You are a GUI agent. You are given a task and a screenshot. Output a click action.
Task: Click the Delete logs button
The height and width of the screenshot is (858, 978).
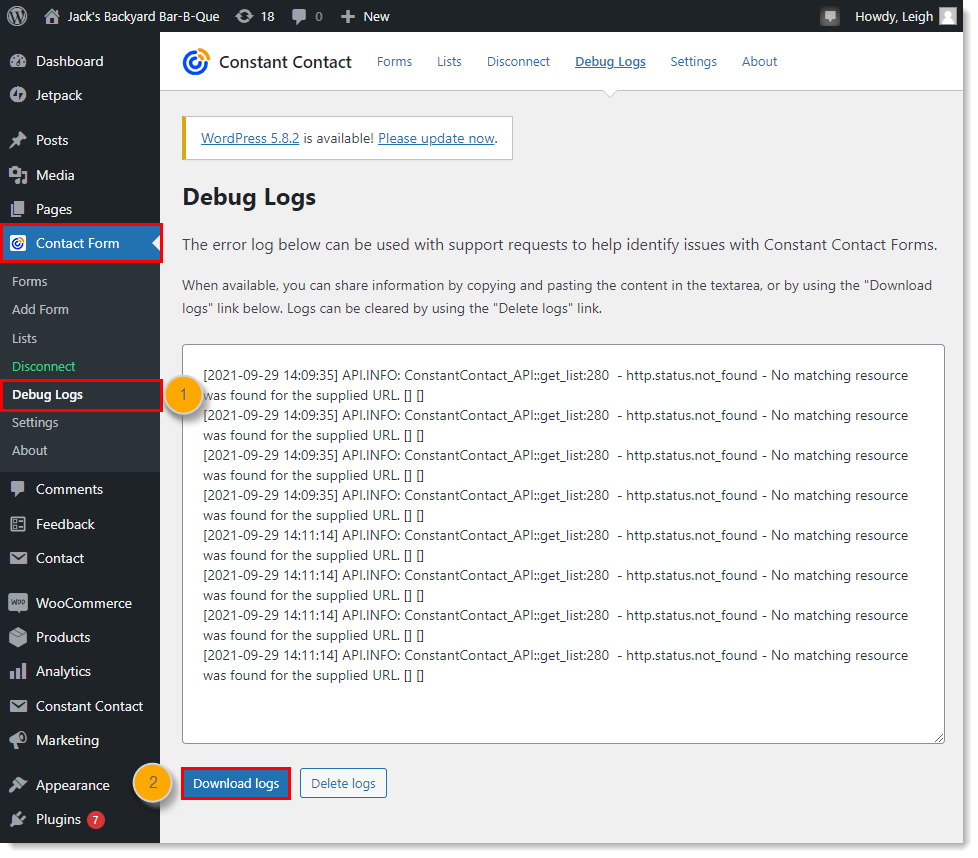pyautogui.click(x=343, y=783)
